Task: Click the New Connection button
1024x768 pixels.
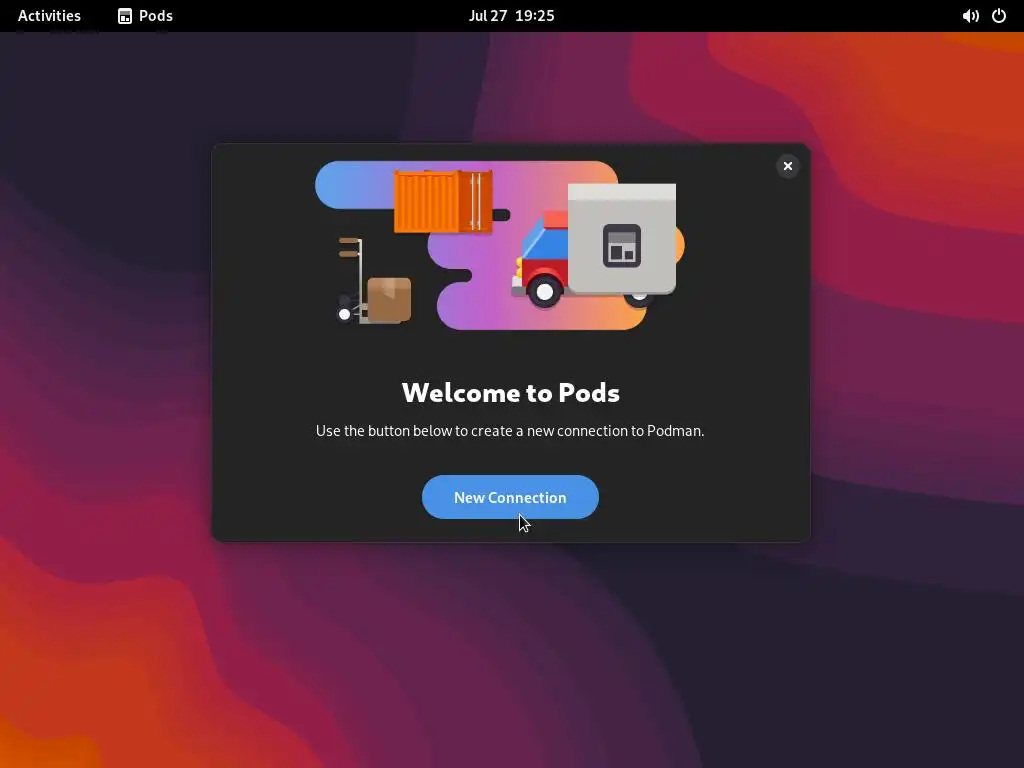Action: tap(510, 497)
